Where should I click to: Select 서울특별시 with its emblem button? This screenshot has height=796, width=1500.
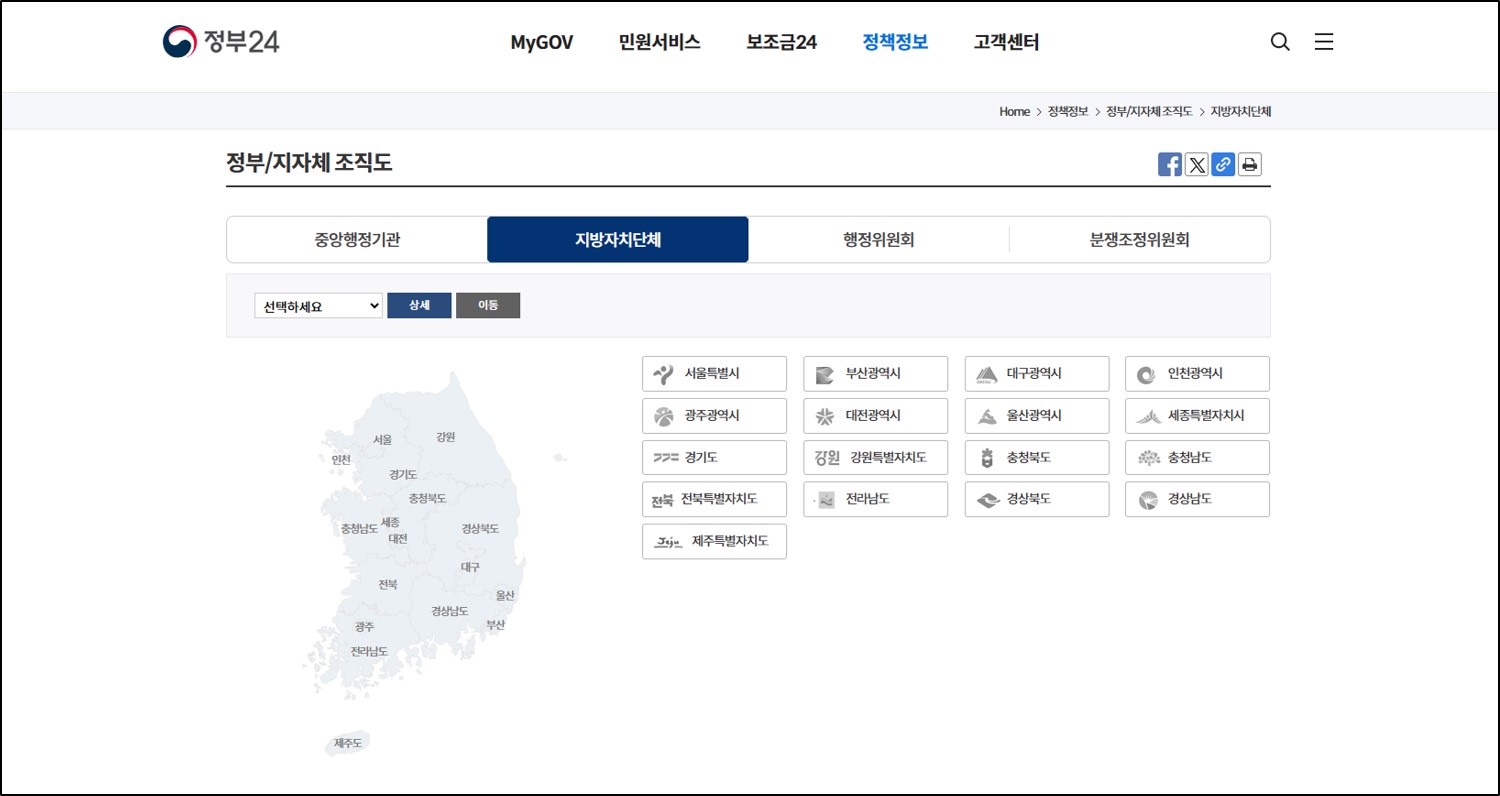[x=713, y=373]
